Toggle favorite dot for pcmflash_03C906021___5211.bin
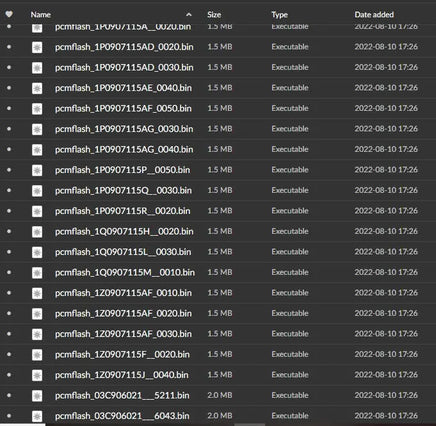Image resolution: width=436 pixels, height=426 pixels. 9,395
